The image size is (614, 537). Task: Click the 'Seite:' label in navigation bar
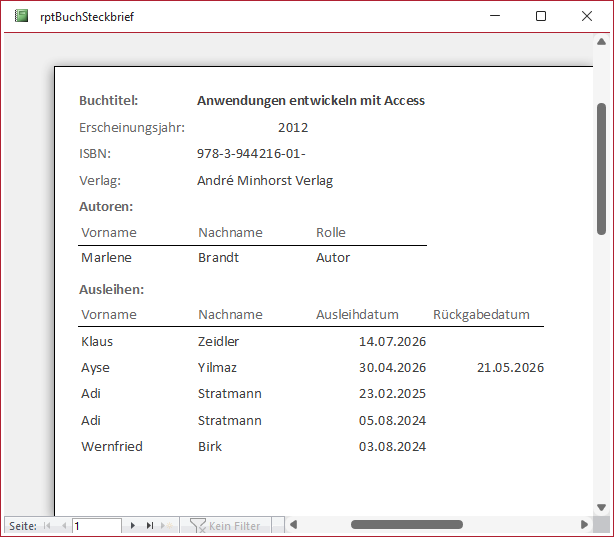[23, 526]
